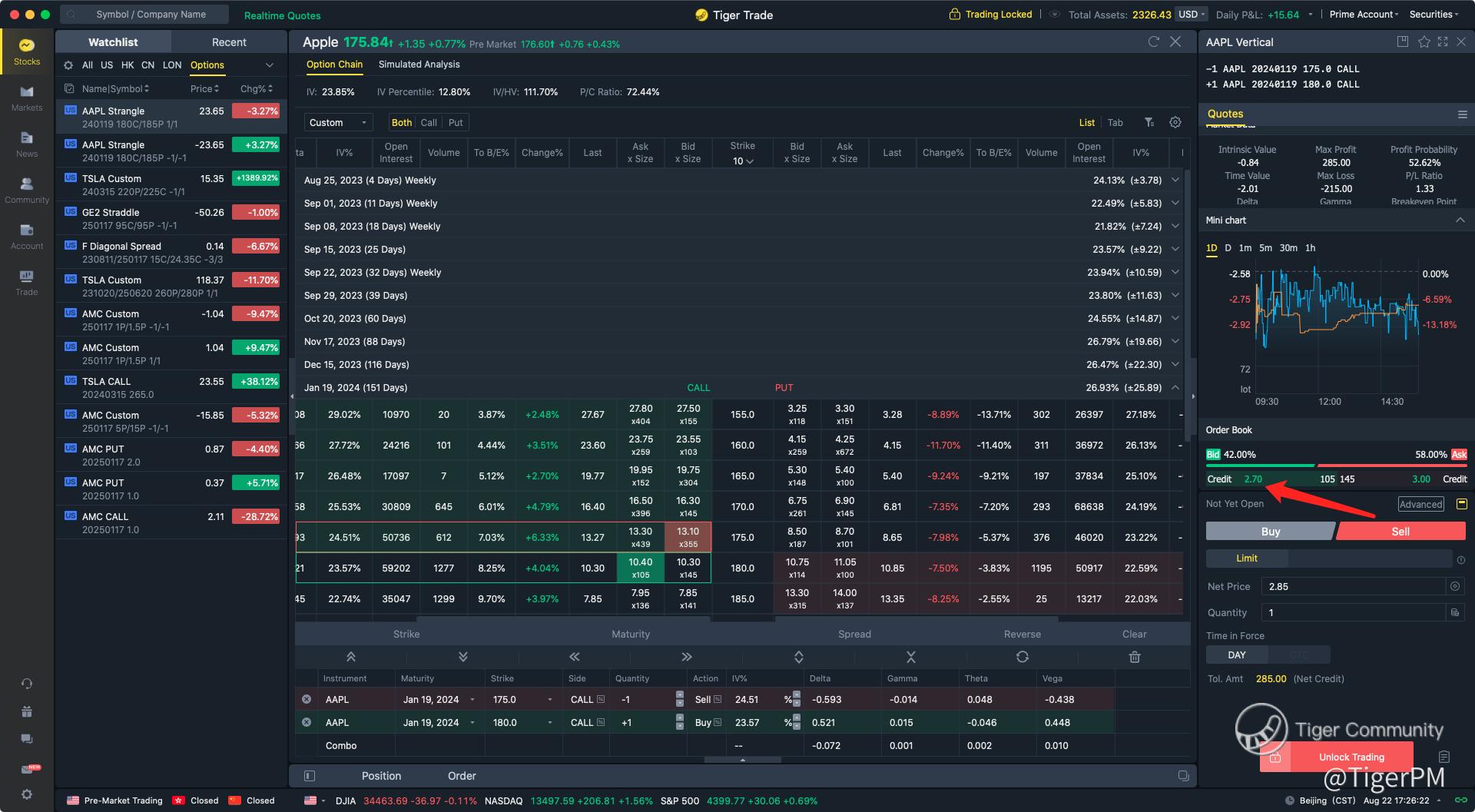Favorite AAPL Vertical with the star icon
The height and width of the screenshot is (812, 1475).
tap(1424, 41)
